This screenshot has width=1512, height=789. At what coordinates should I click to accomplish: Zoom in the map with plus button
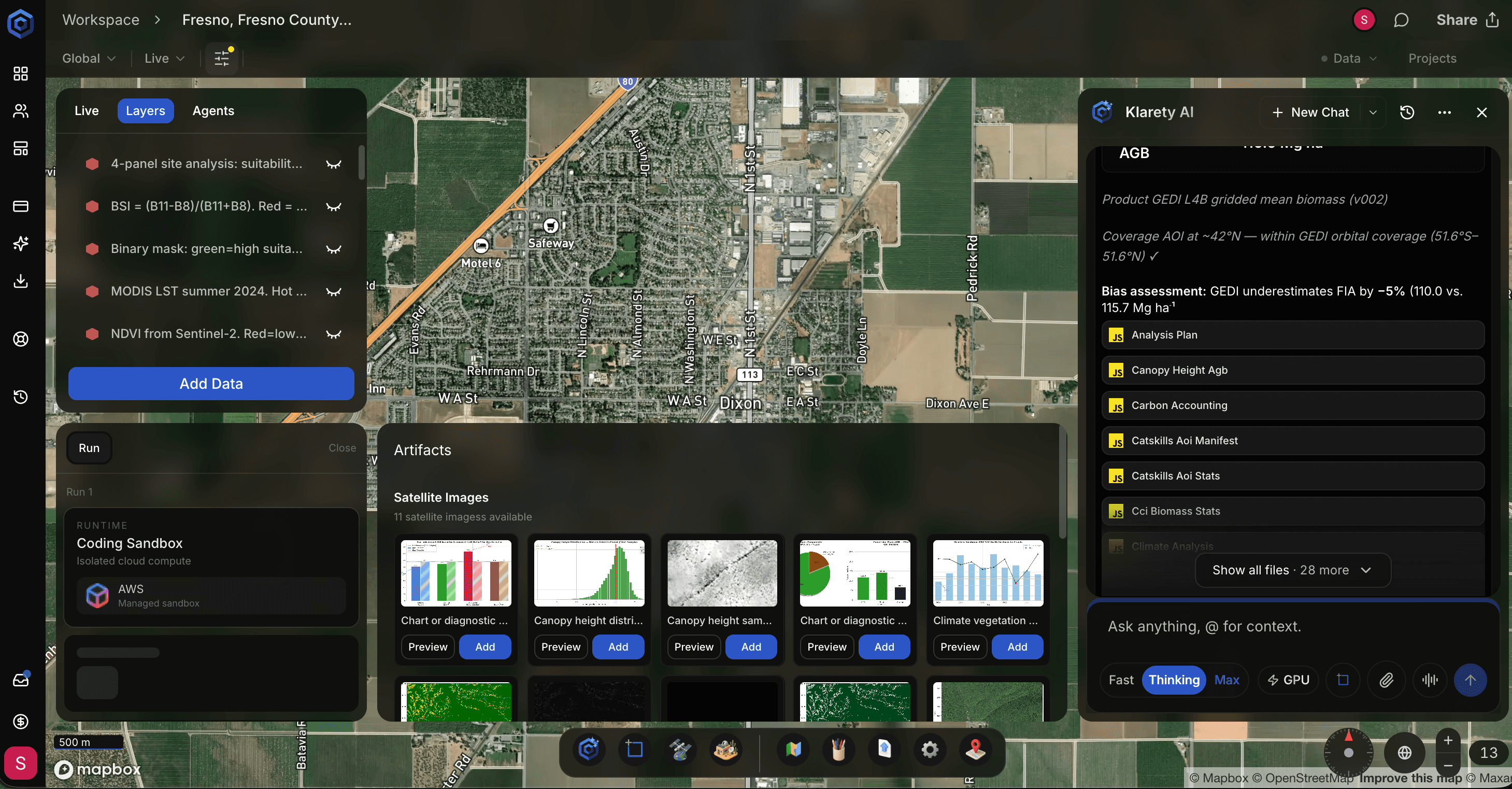pos(1448,740)
